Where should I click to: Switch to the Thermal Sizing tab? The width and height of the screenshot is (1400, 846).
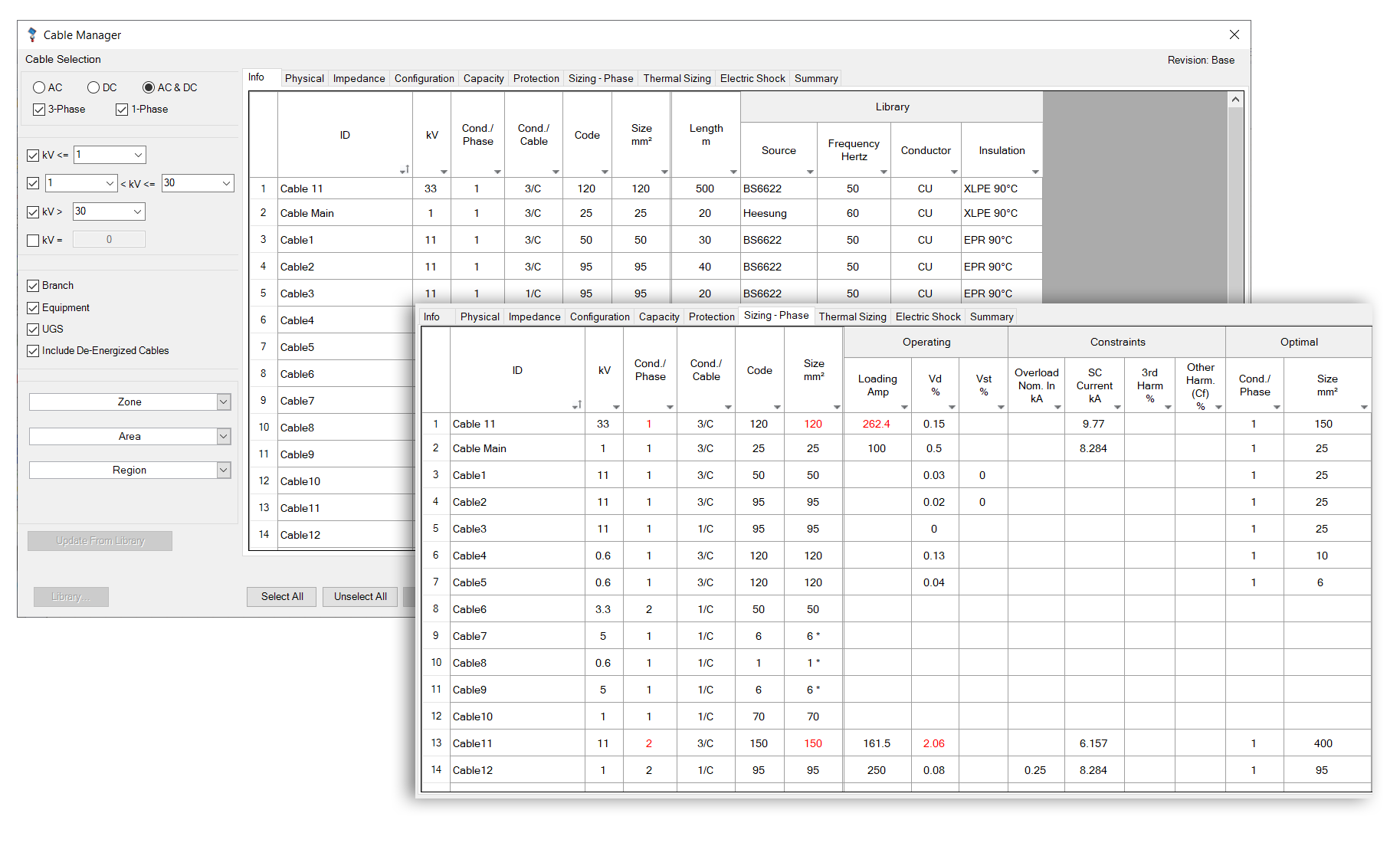click(x=852, y=316)
